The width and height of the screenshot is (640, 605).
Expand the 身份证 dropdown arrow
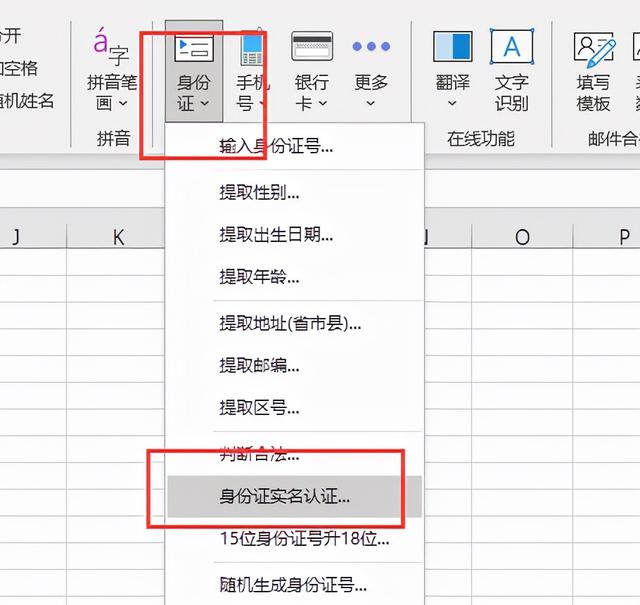pyautogui.click(x=205, y=103)
